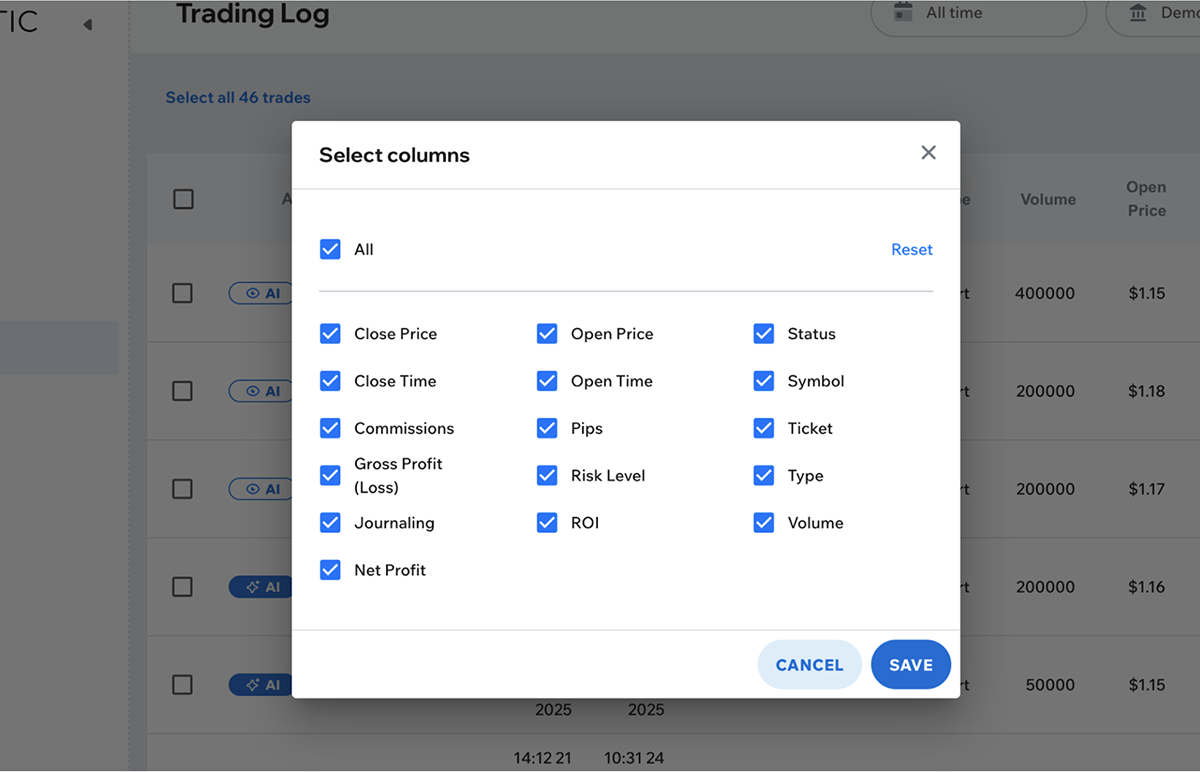Disable the Risk Level column
The height and width of the screenshot is (772, 1200).
tap(547, 475)
